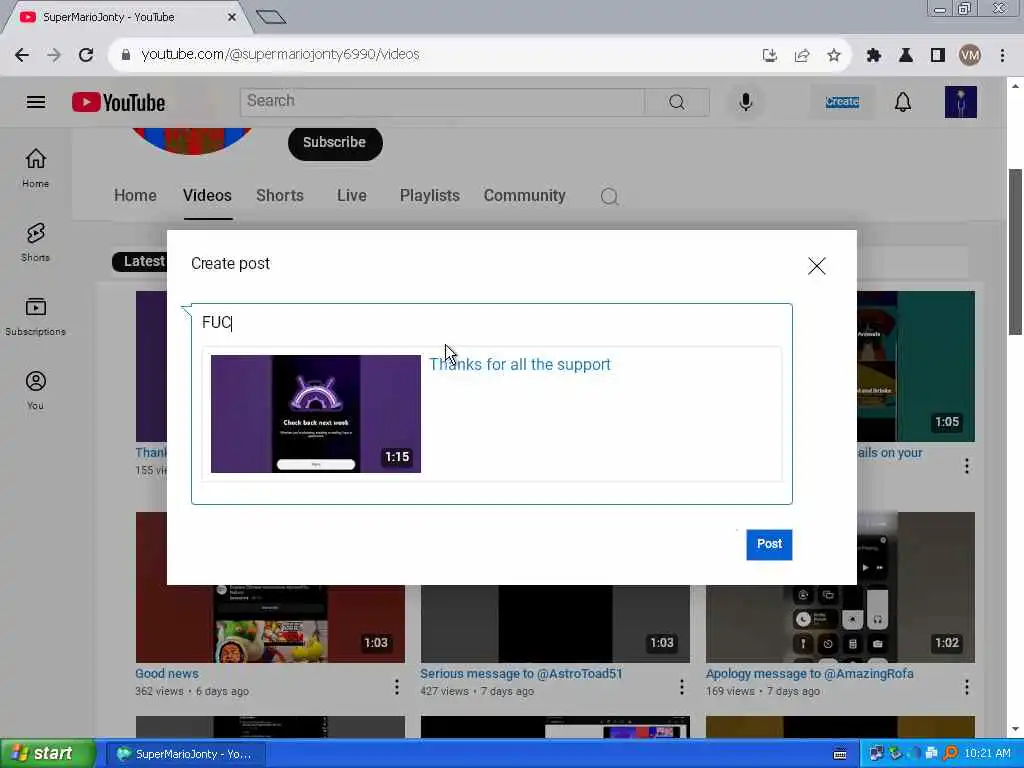This screenshot has height=768, width=1024.
Task: Open Serious message to @AstroToad51 title
Action: pyautogui.click(x=521, y=673)
